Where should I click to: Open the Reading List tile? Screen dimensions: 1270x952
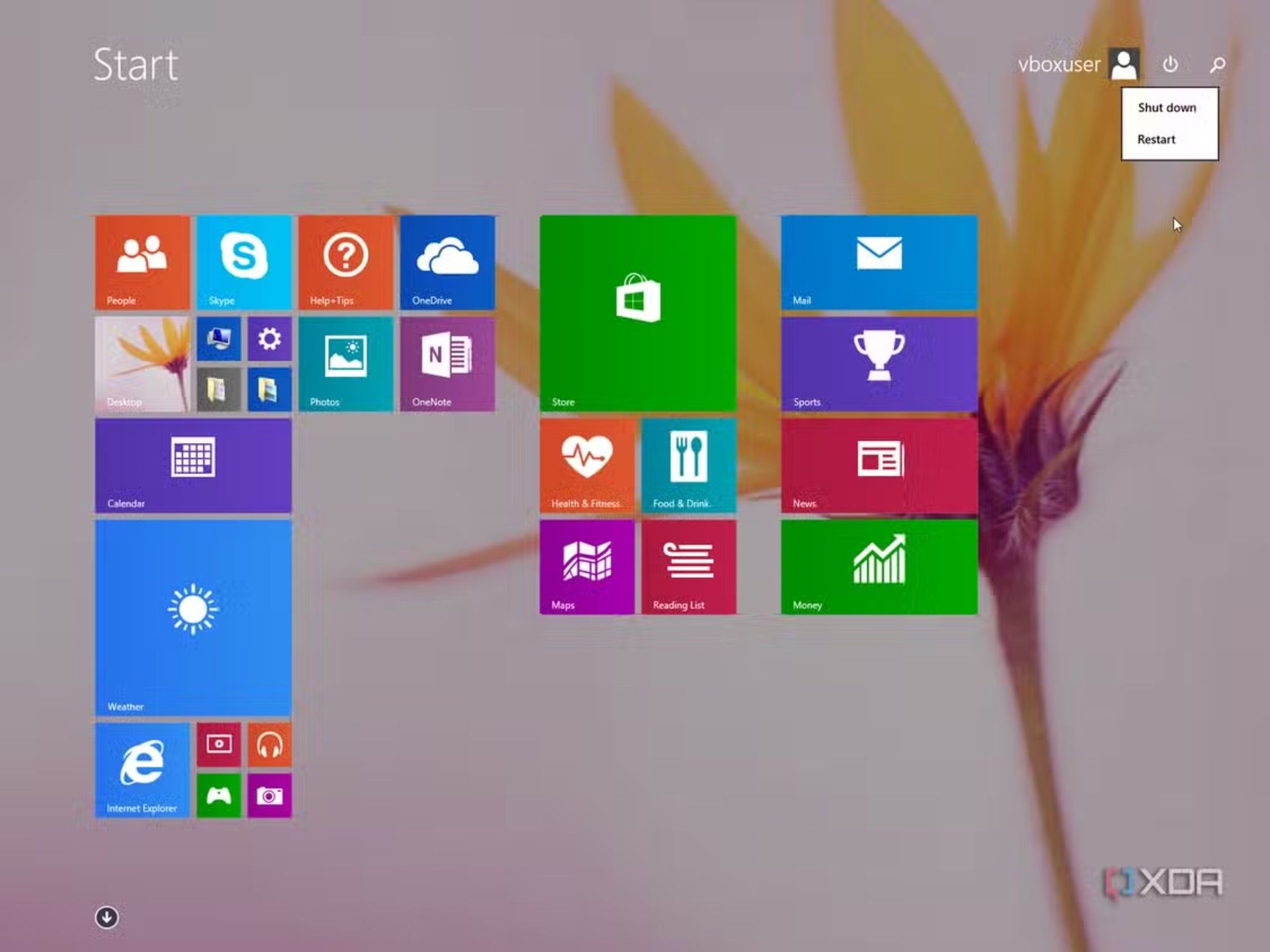(x=689, y=567)
